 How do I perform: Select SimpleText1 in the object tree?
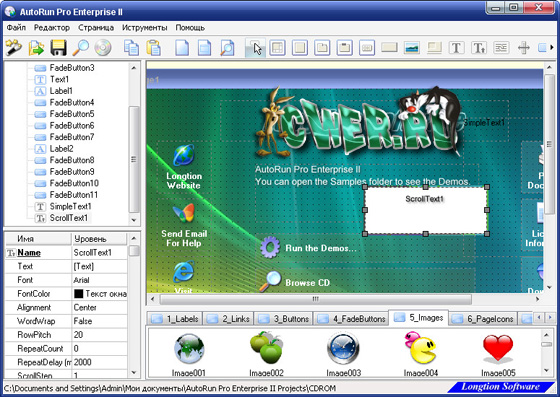click(71, 206)
